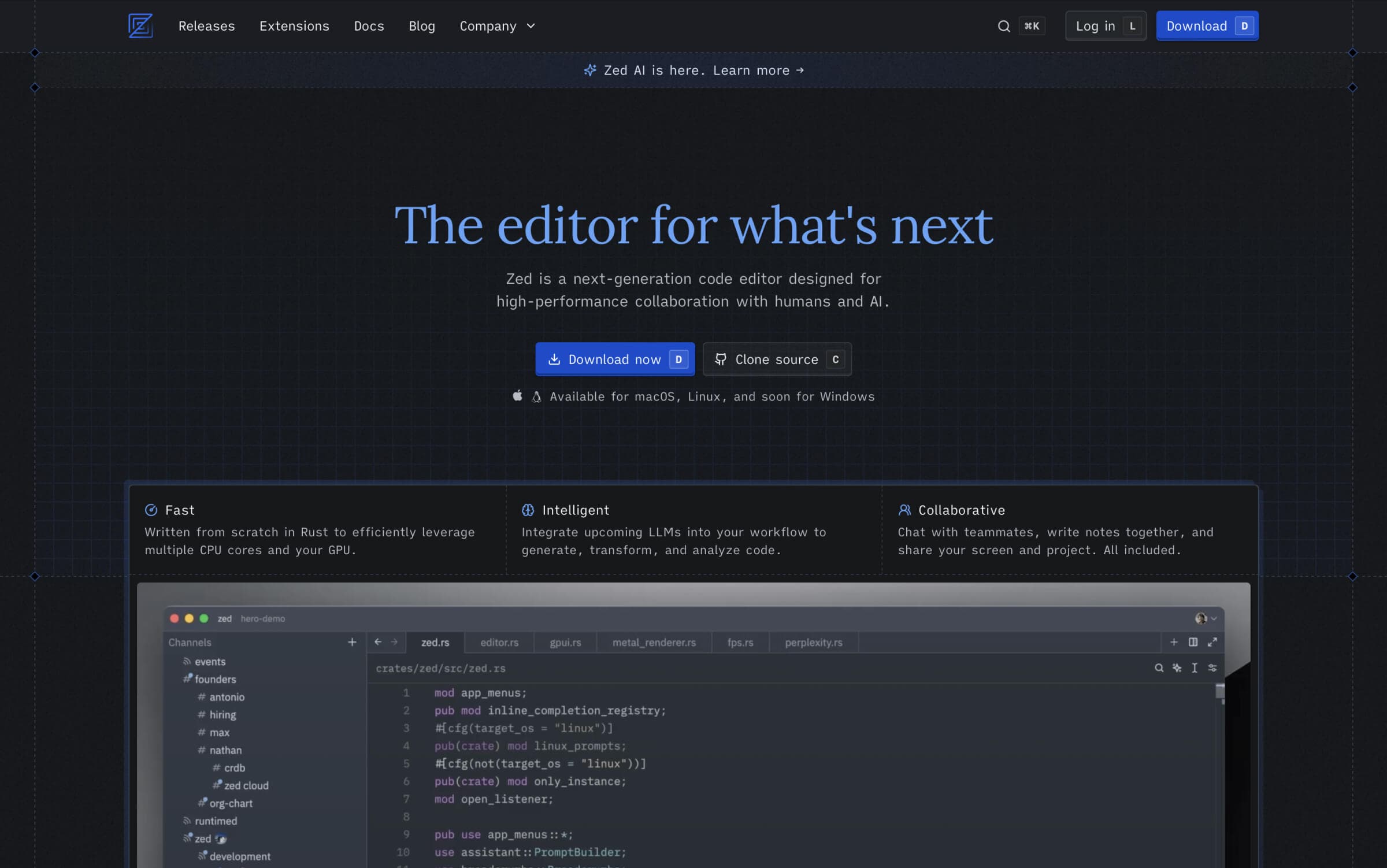Click the search magnifier icon in navbar
The height and width of the screenshot is (868, 1387).
[1004, 26]
